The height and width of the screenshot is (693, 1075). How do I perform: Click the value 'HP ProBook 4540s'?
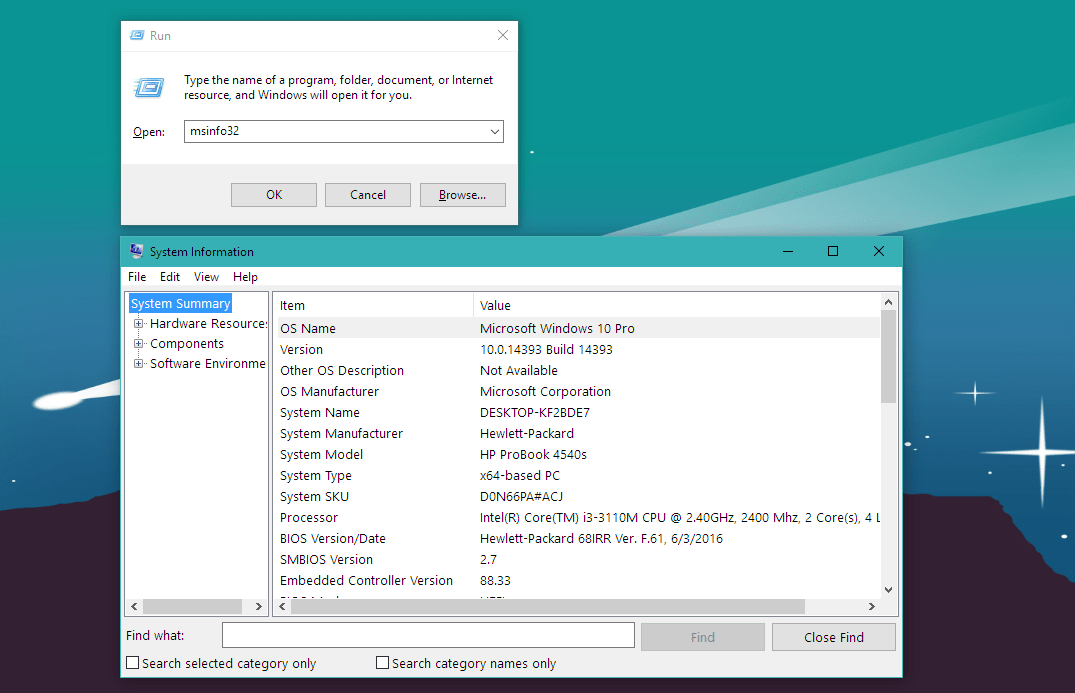[533, 454]
